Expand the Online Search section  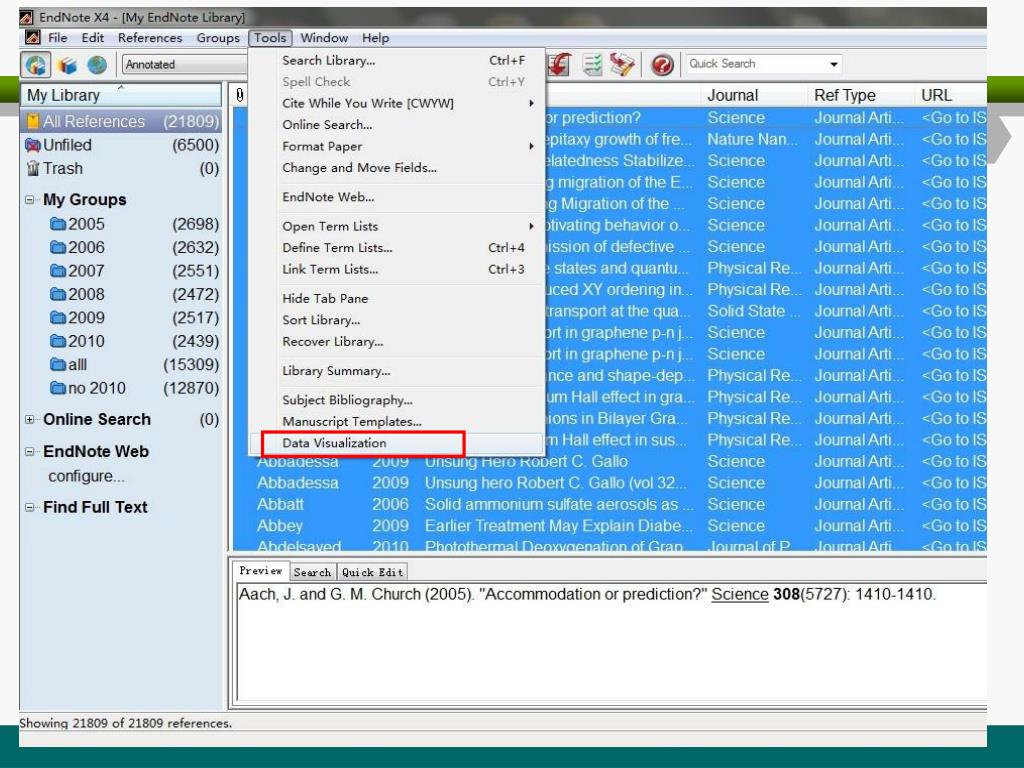[x=29, y=419]
